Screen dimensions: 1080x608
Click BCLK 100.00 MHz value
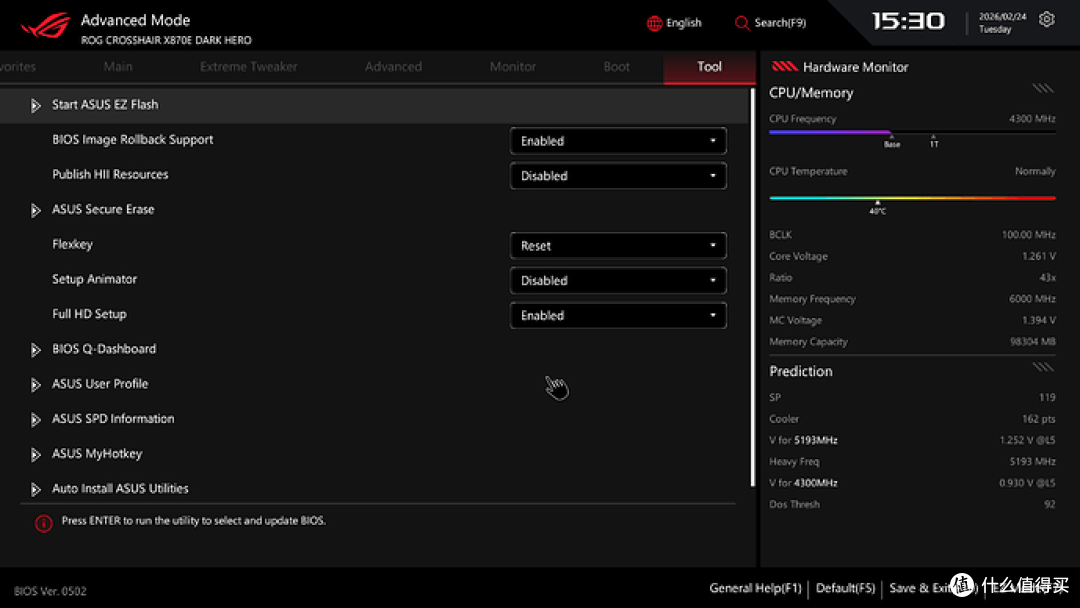(x=1028, y=235)
